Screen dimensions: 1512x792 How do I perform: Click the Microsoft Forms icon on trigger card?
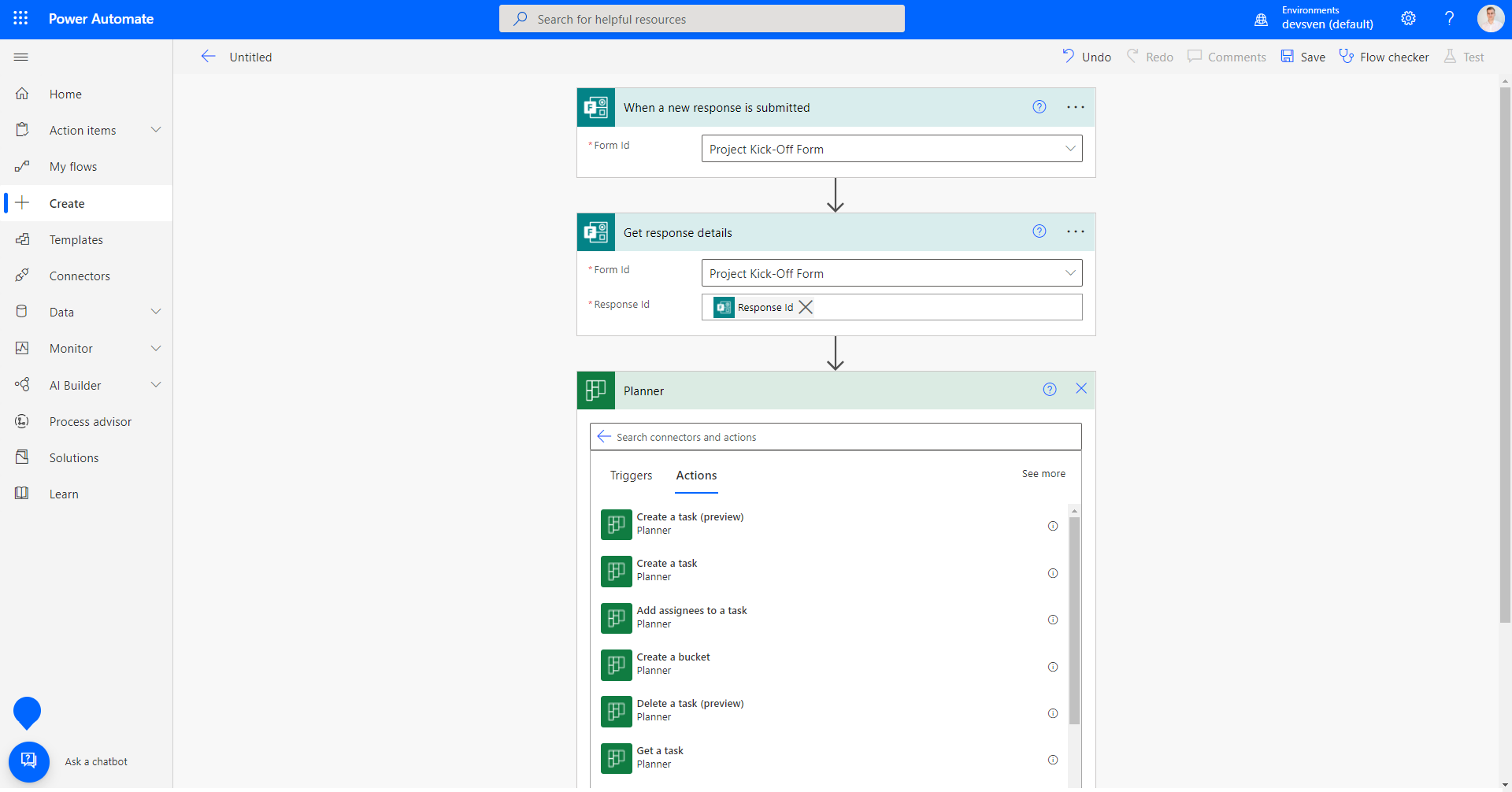click(x=596, y=107)
